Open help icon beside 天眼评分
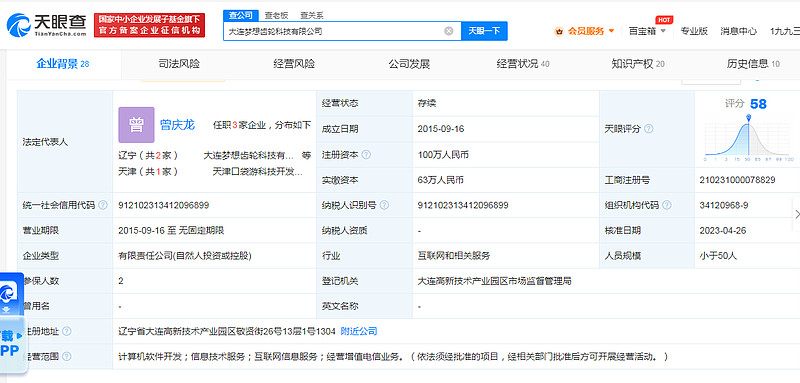This screenshot has width=800, height=383. (648, 129)
